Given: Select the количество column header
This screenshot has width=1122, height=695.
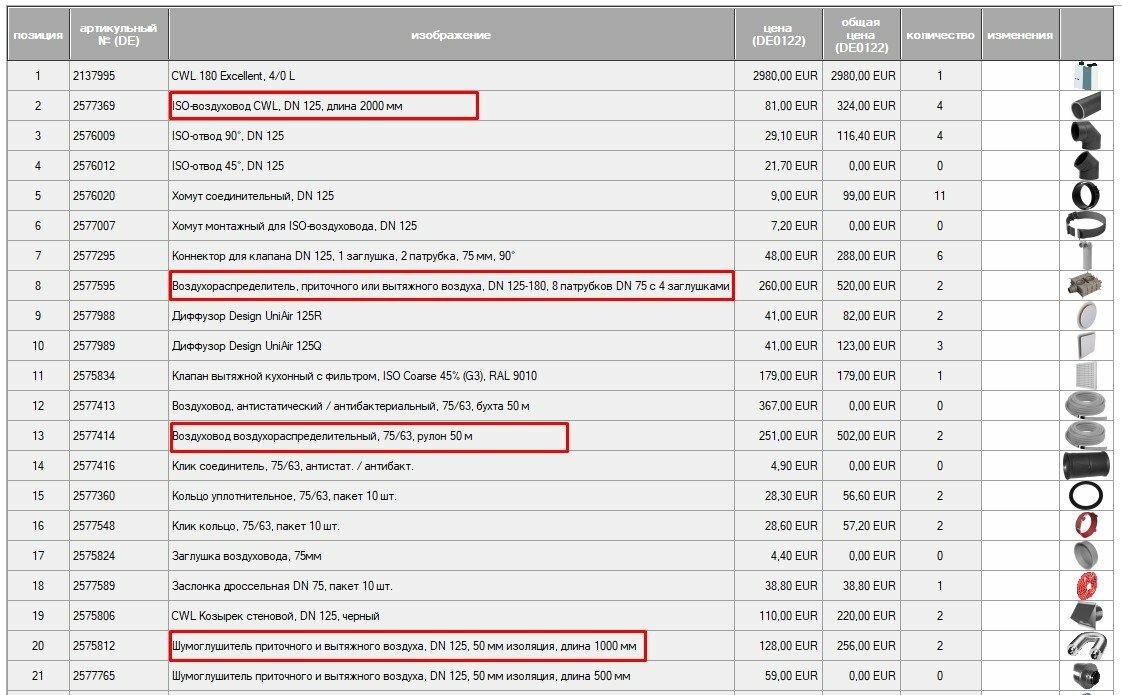Looking at the screenshot, I should [940, 34].
